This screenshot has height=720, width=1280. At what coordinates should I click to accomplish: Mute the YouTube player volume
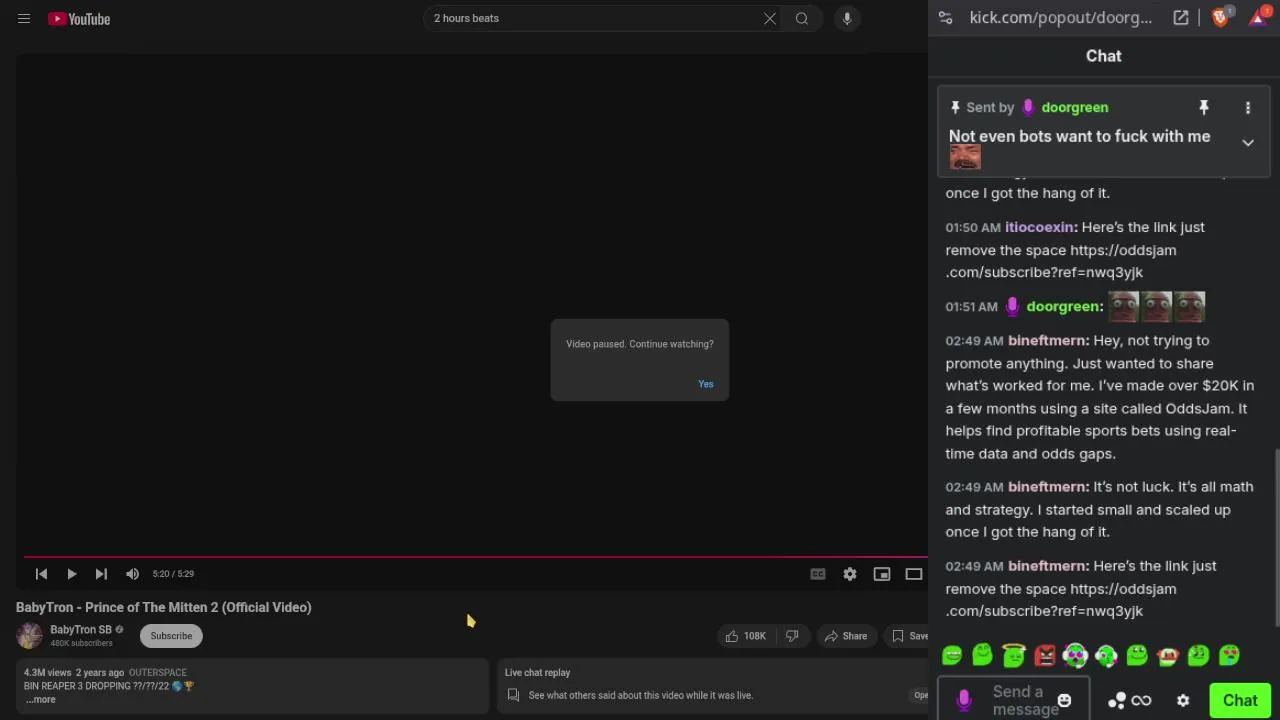[x=132, y=574]
